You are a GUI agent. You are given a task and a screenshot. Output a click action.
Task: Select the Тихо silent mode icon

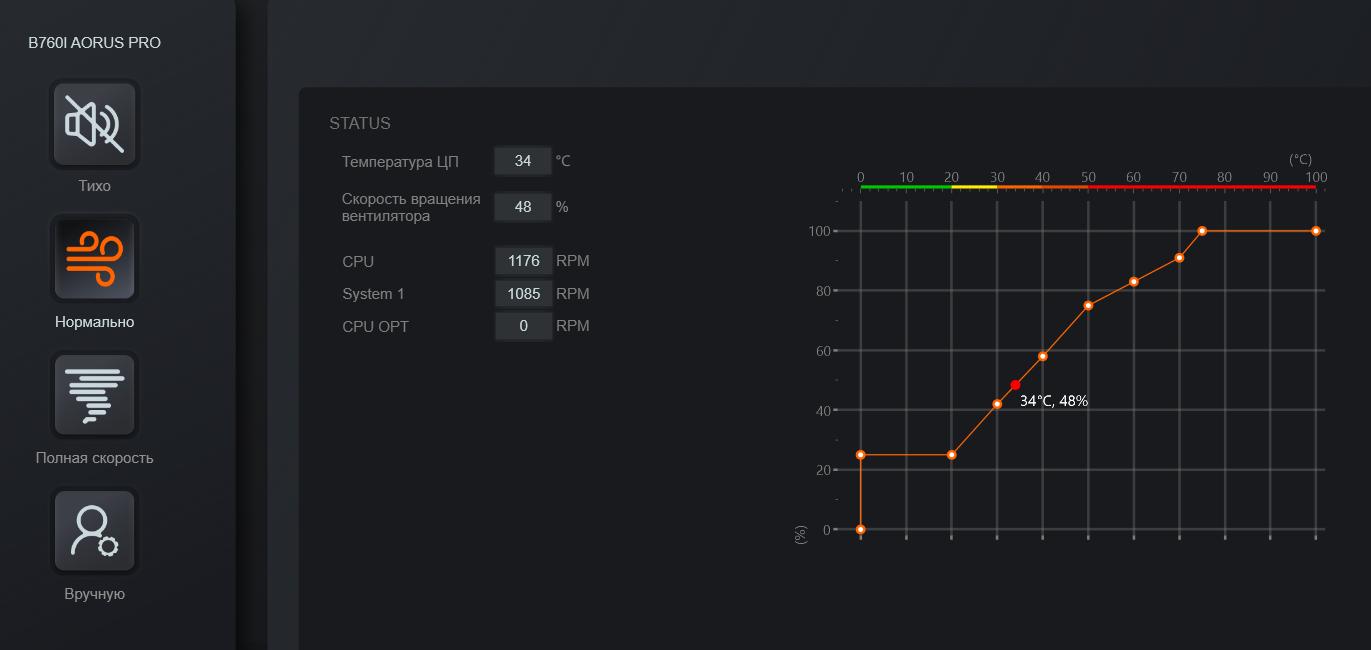coord(95,124)
